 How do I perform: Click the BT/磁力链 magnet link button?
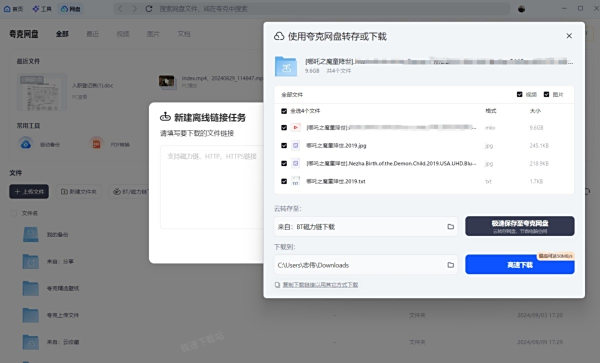pos(130,192)
